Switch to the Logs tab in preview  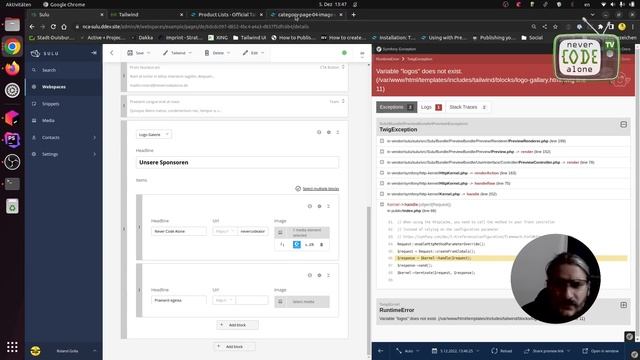coord(431,107)
